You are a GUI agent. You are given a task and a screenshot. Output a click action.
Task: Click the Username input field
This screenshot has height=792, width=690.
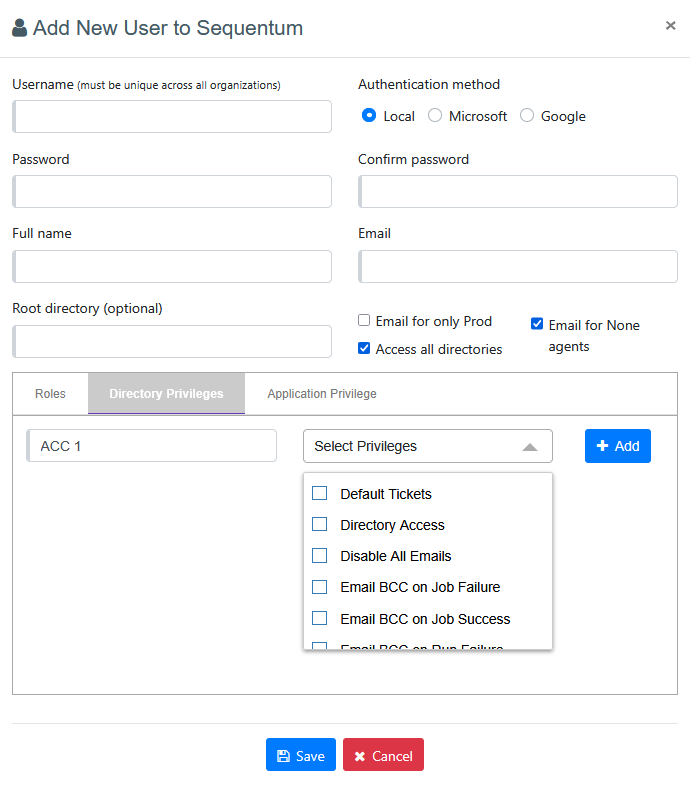coord(172,116)
